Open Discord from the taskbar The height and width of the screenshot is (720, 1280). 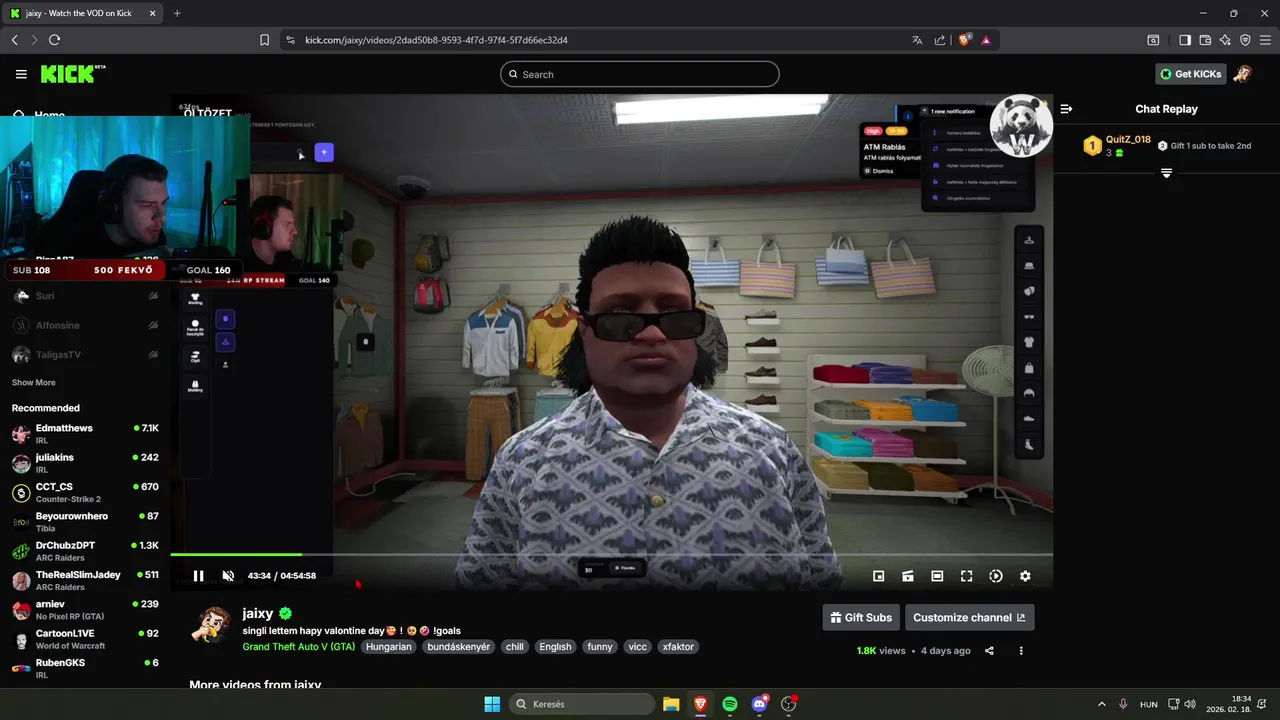pos(760,704)
